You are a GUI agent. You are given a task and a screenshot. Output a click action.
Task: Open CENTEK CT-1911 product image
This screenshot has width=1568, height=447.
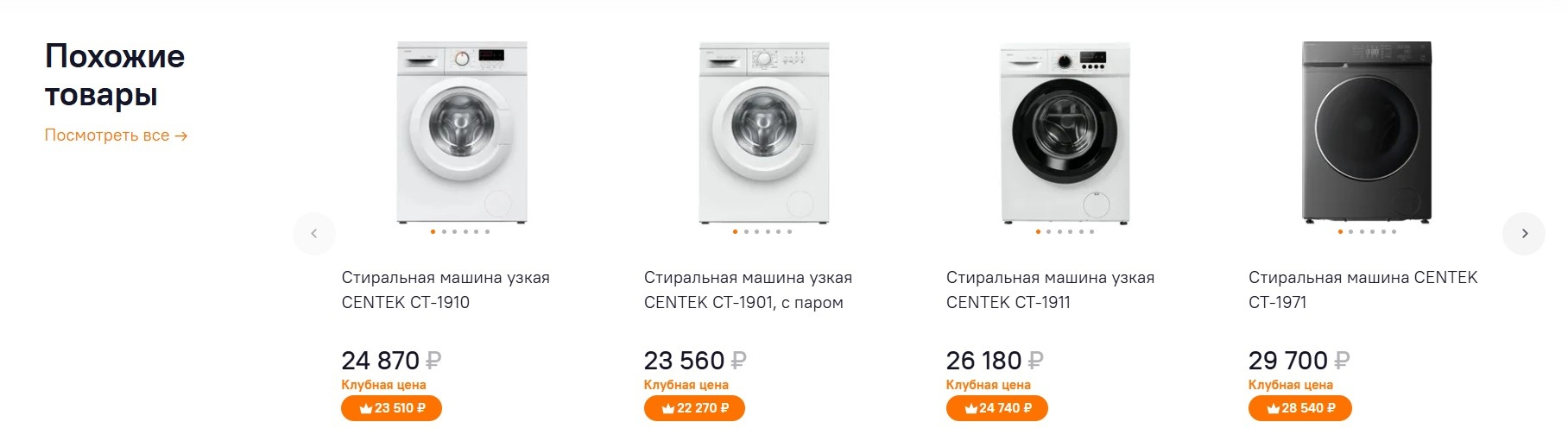point(1065,132)
